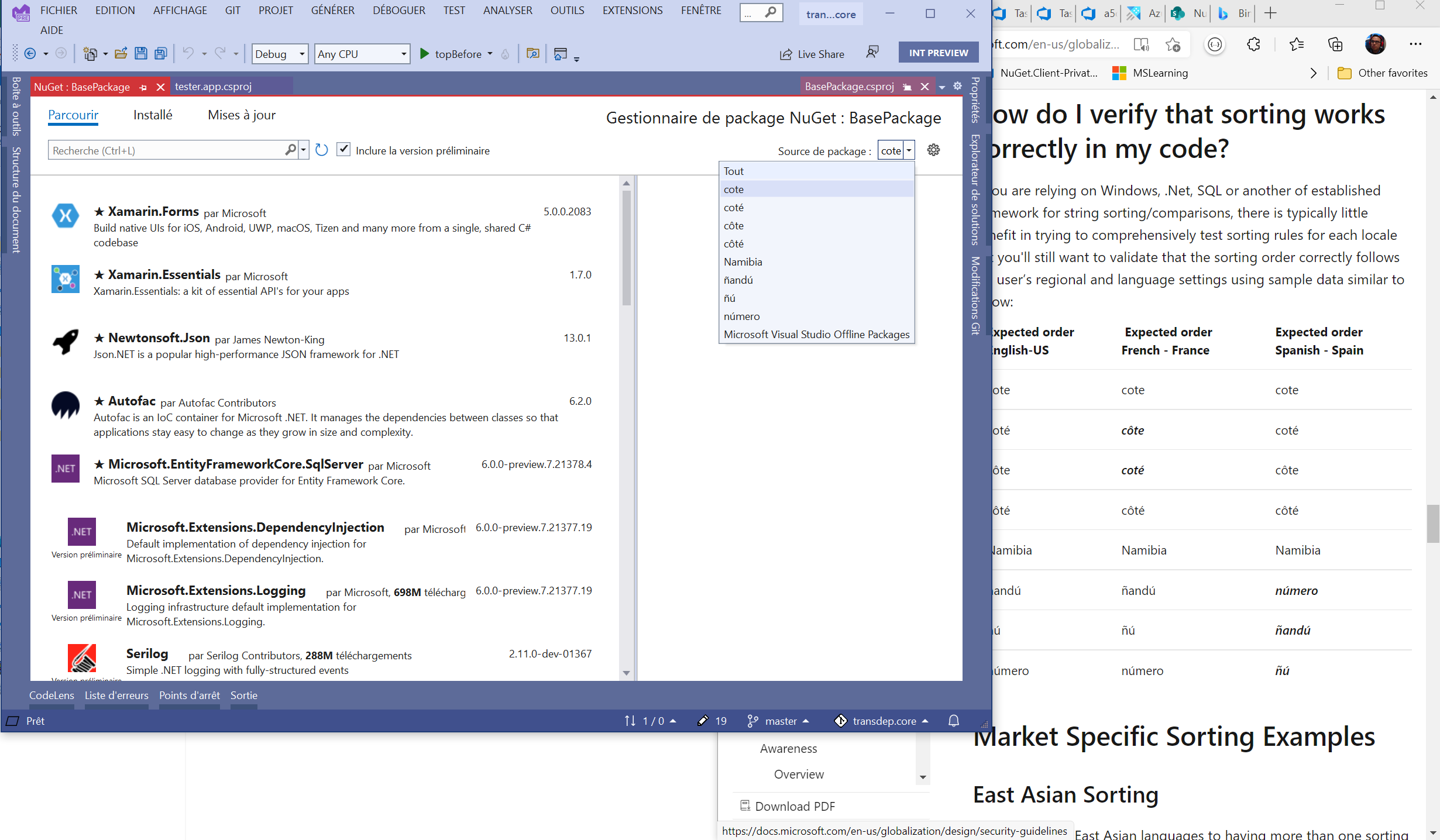Unpin the NuGet : BasePackage document tab
The width and height of the screenshot is (1440, 840).
pos(143,87)
